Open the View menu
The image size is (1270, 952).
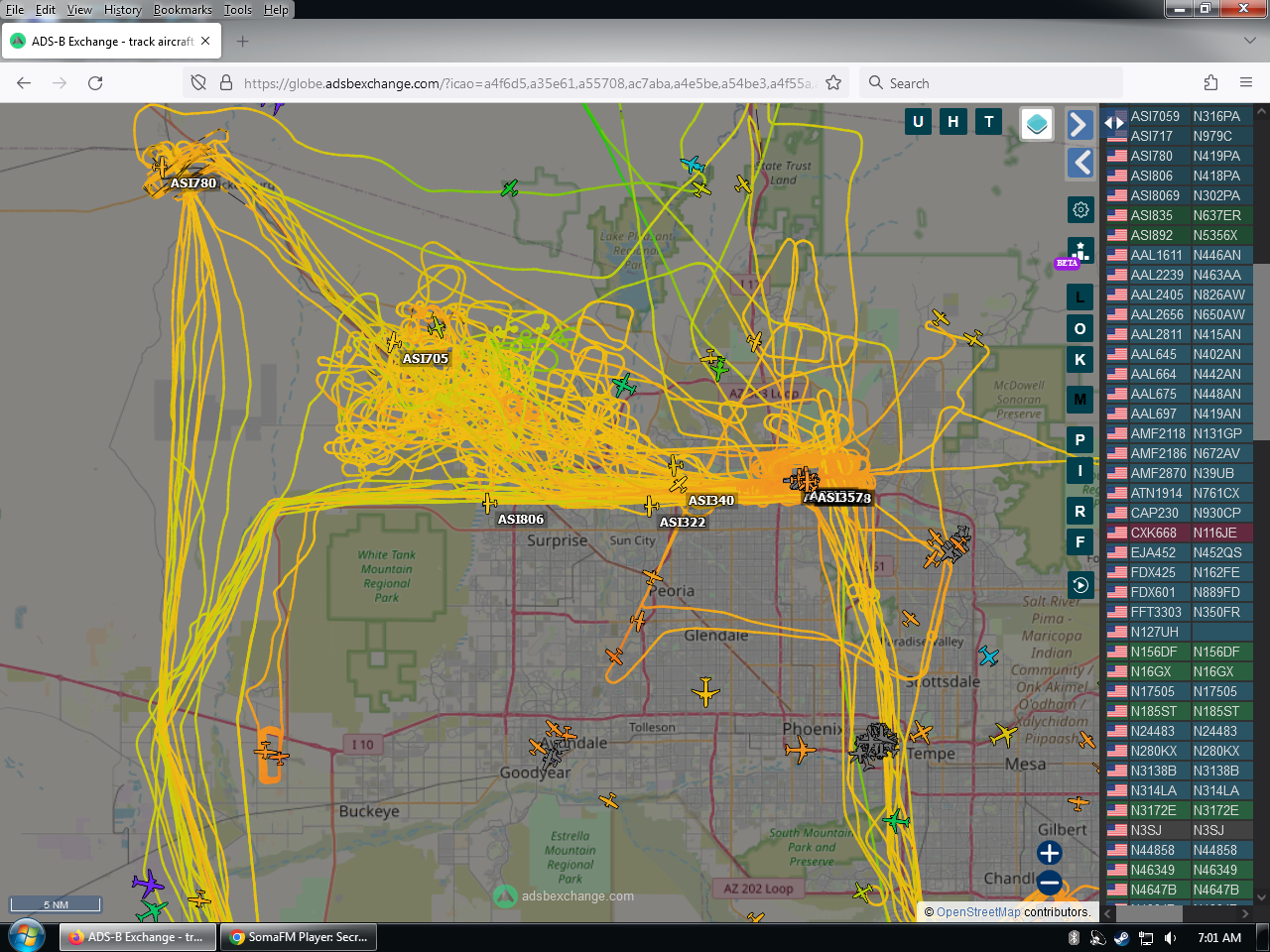pos(79,10)
